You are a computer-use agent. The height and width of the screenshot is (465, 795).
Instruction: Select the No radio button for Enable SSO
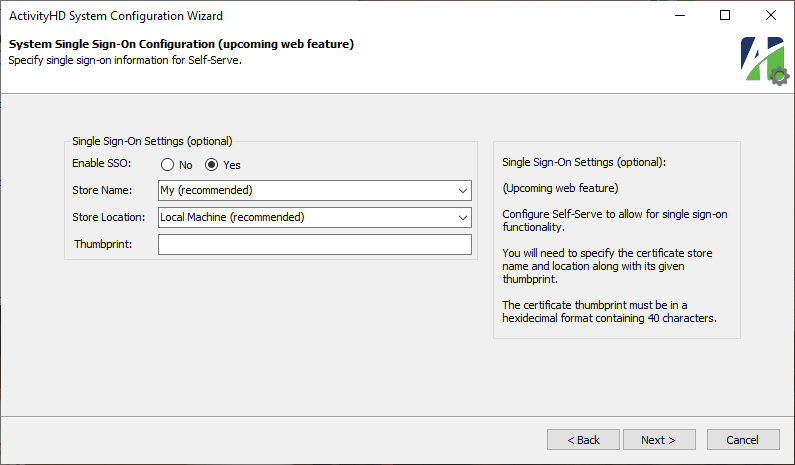click(x=167, y=165)
